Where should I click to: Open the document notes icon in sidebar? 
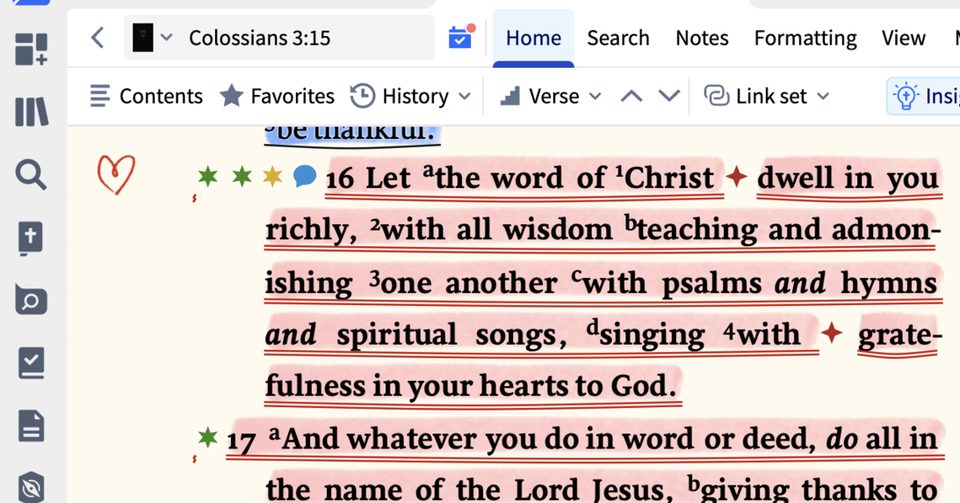[x=31, y=426]
